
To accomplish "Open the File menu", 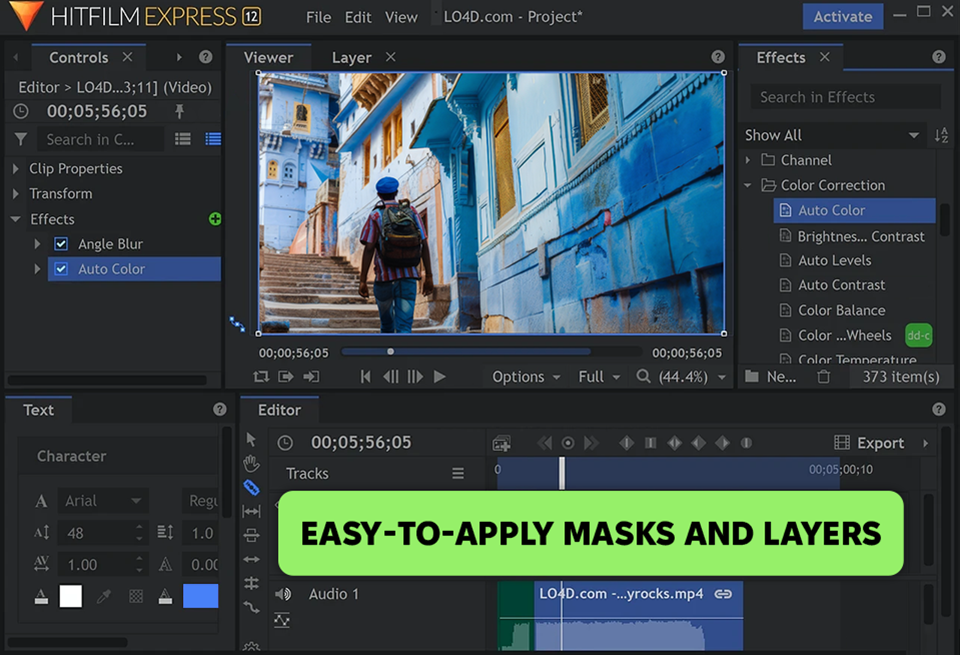I will pos(318,17).
